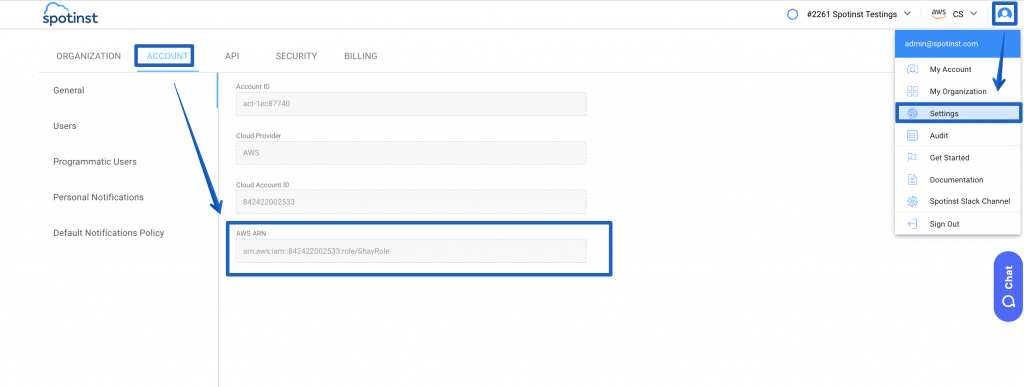Viewport: 1024px width, 387px height.
Task: Open Personal Notifications section
Action: 99,197
